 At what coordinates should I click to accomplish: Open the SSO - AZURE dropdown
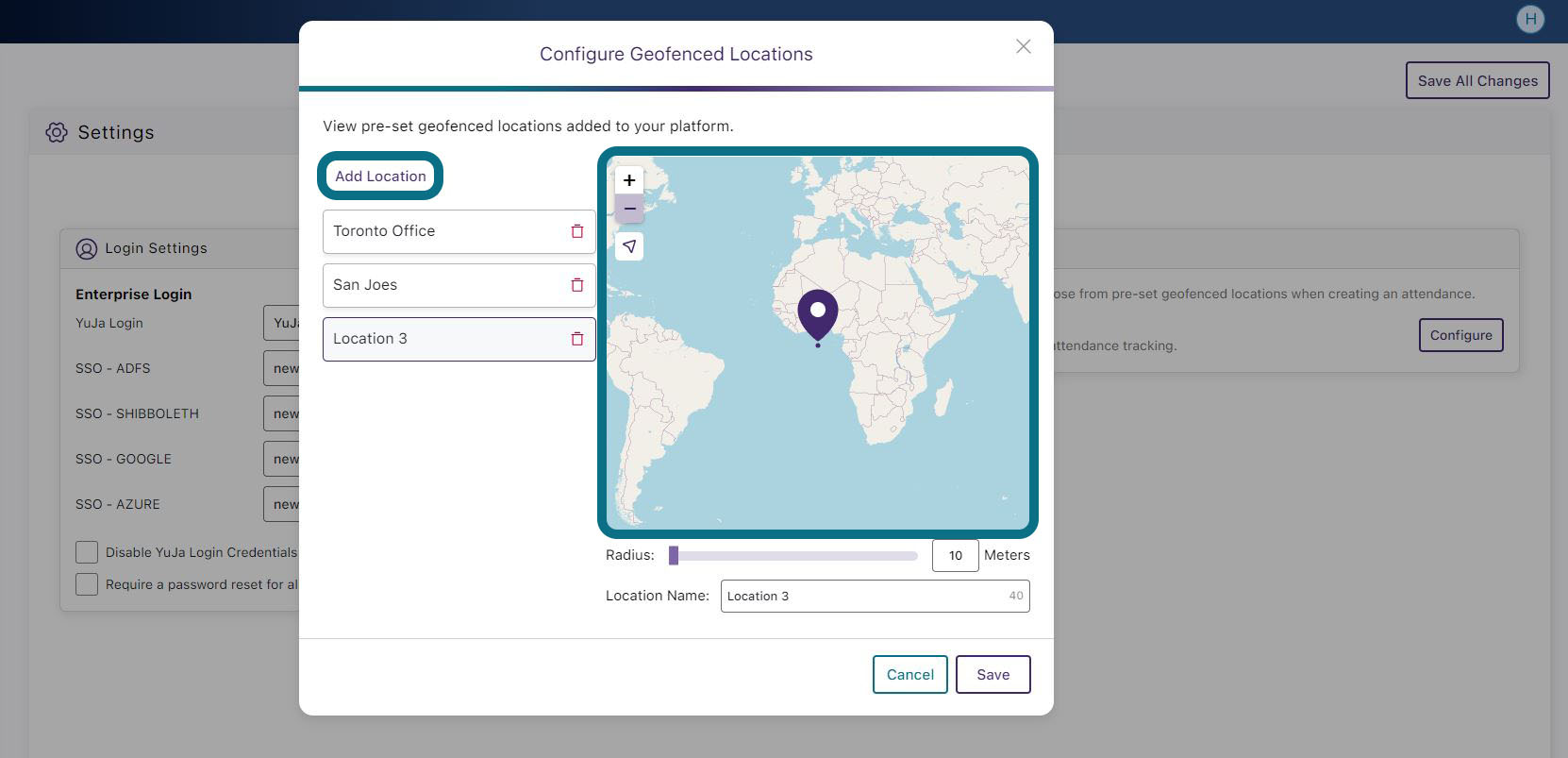(281, 504)
